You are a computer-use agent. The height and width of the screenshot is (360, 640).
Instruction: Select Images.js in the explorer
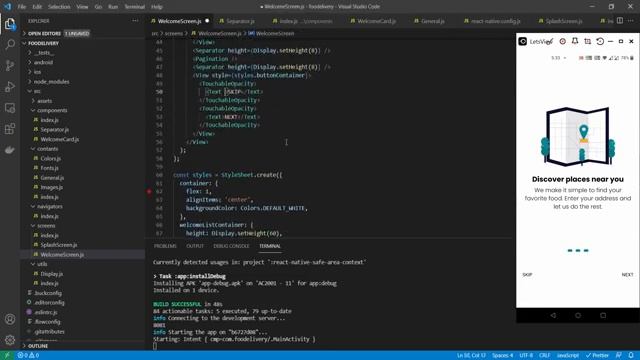[x=51, y=187]
